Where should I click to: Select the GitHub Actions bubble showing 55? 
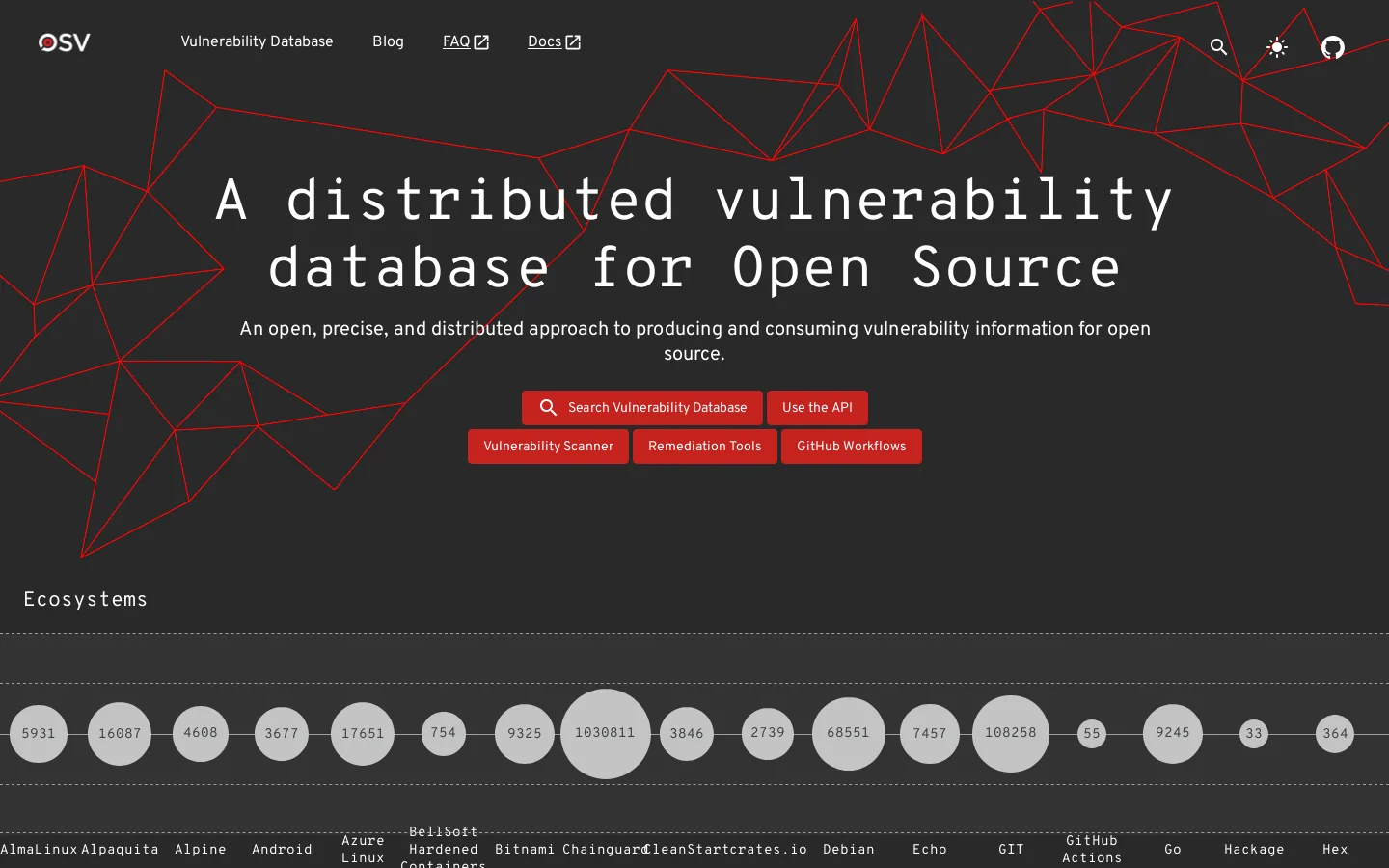tap(1092, 734)
